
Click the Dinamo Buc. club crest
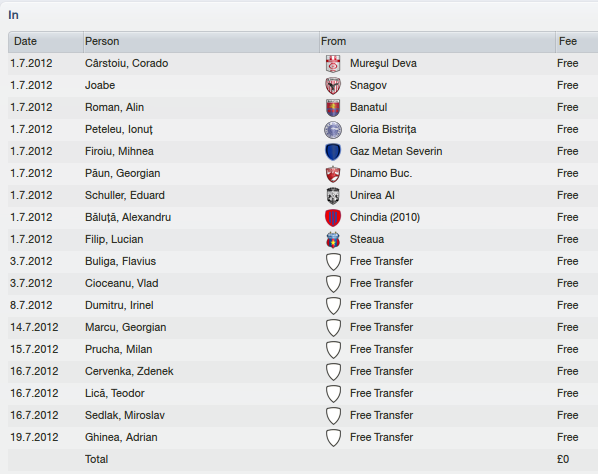pyautogui.click(x=333, y=174)
